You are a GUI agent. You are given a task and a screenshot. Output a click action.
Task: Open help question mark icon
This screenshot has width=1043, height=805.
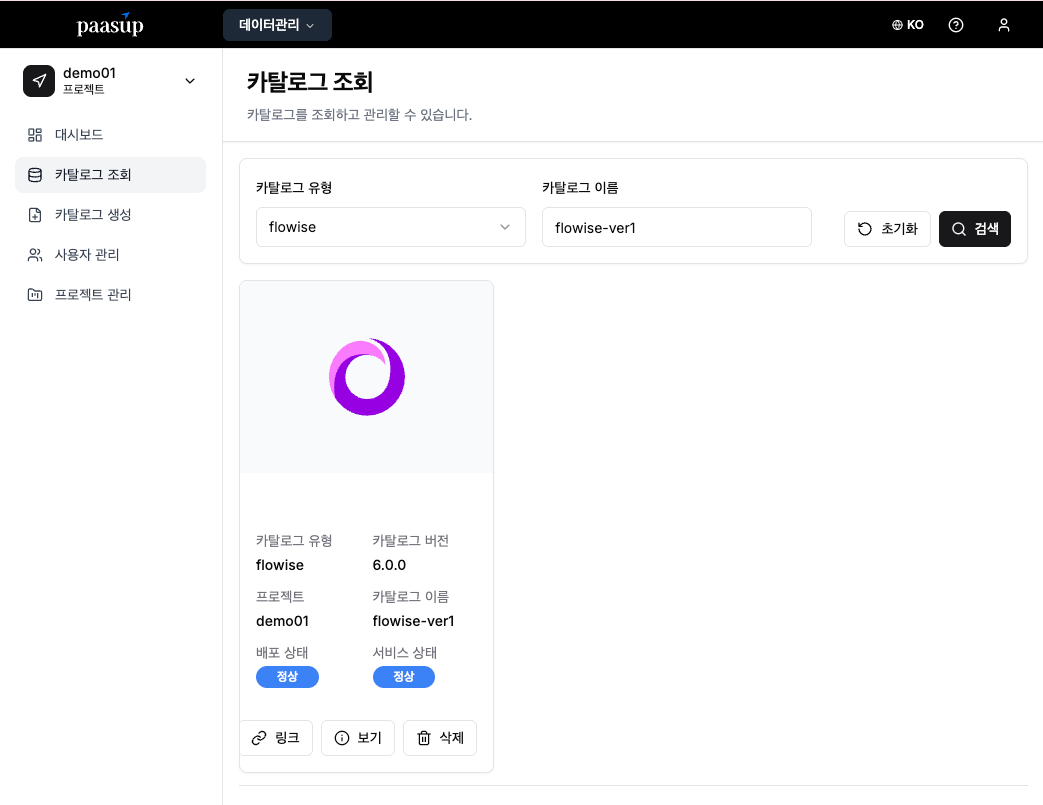(955, 25)
